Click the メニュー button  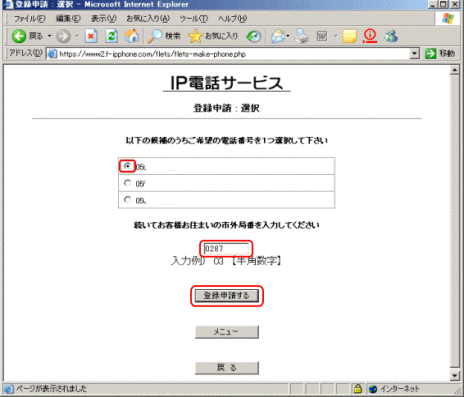click(227, 332)
